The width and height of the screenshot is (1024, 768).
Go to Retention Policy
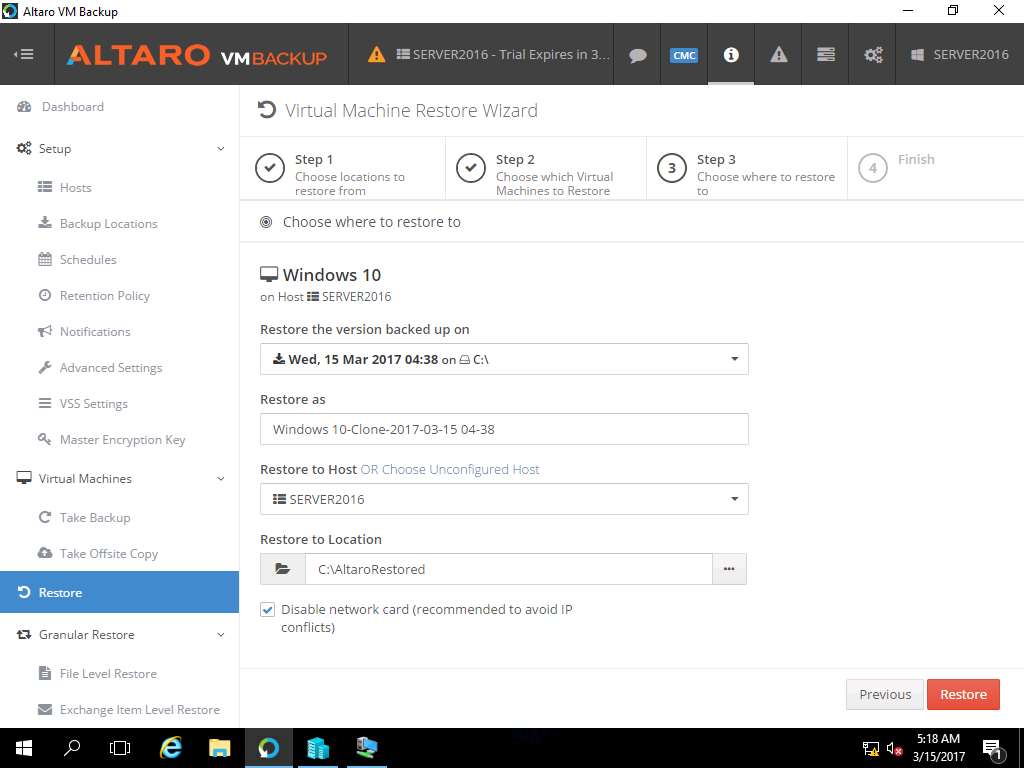104,296
